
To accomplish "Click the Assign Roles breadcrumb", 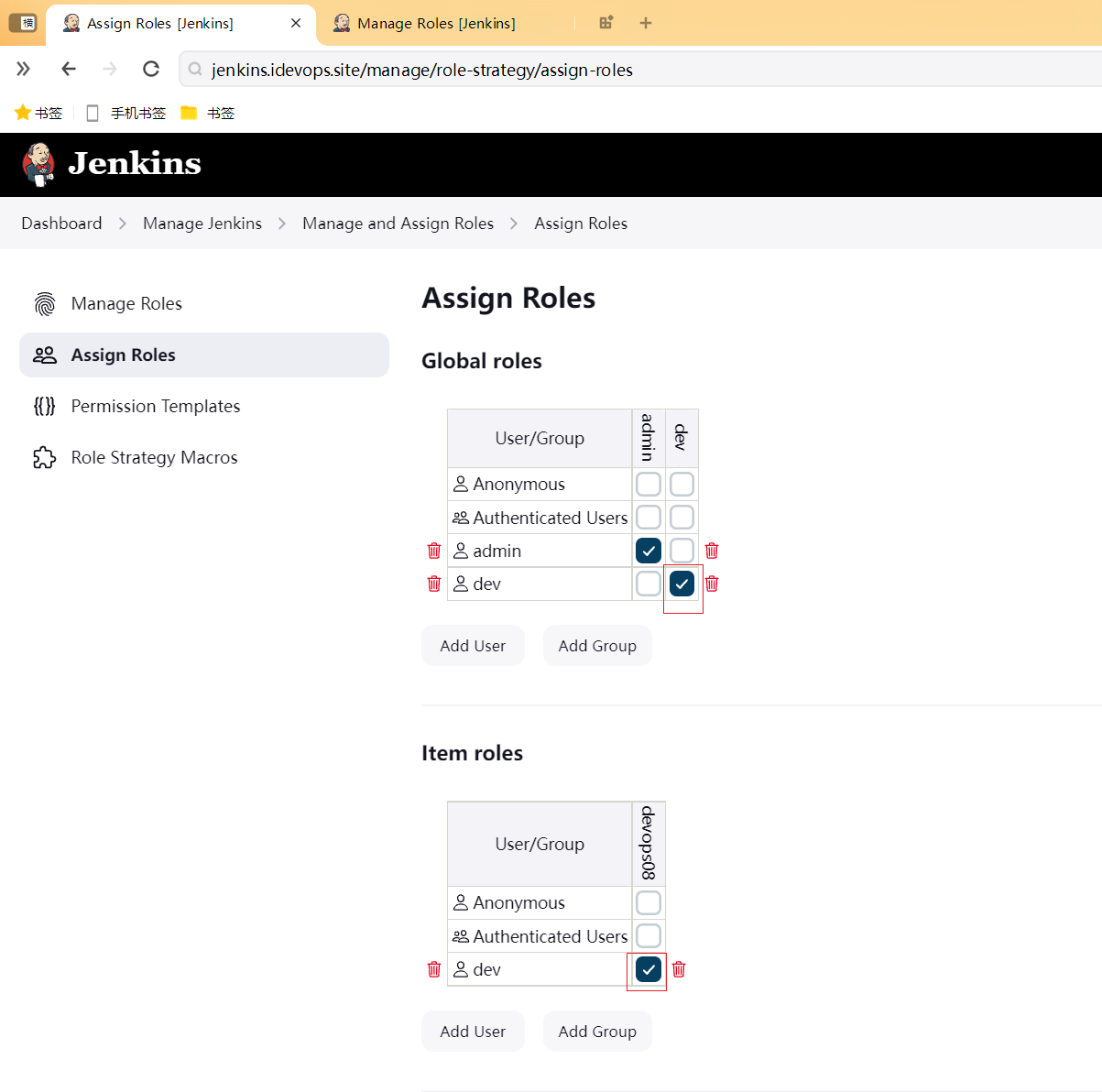I will coord(581,224).
